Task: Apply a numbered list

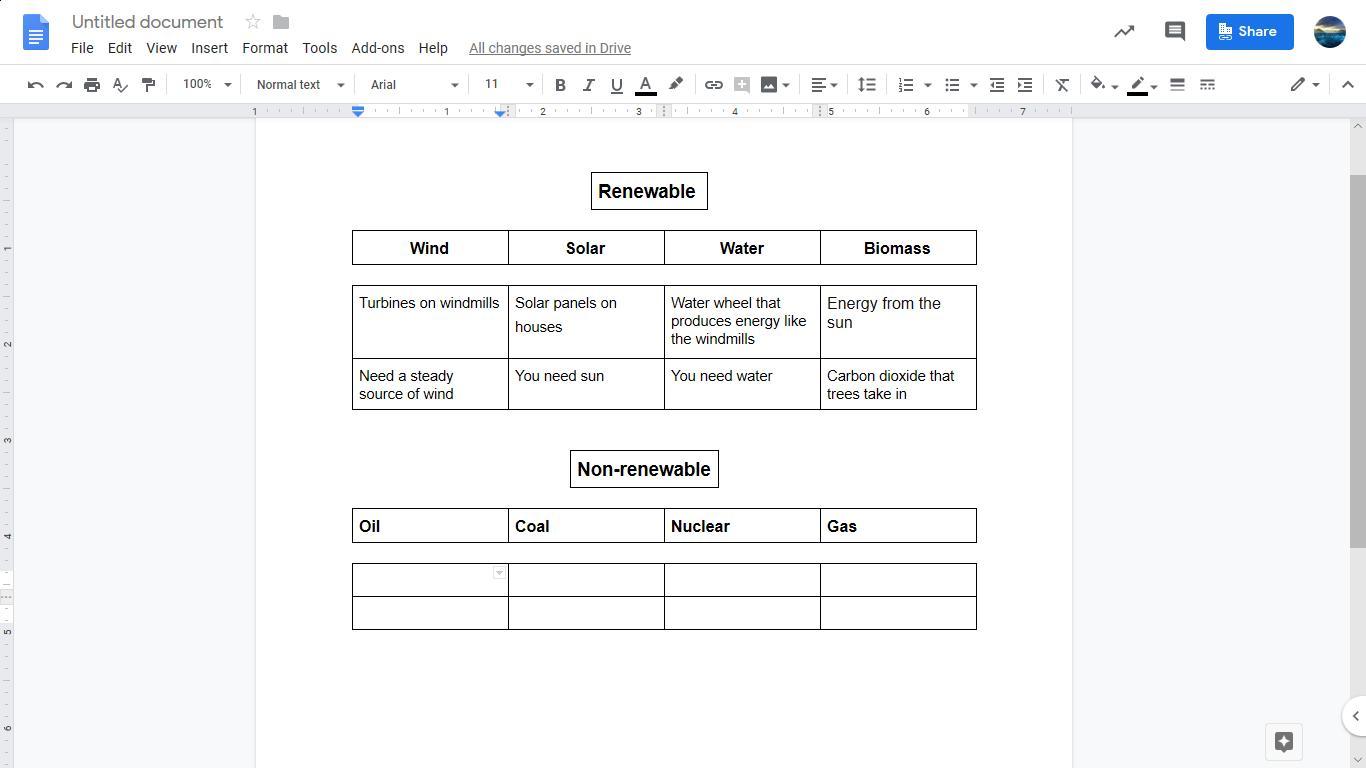Action: 906,85
